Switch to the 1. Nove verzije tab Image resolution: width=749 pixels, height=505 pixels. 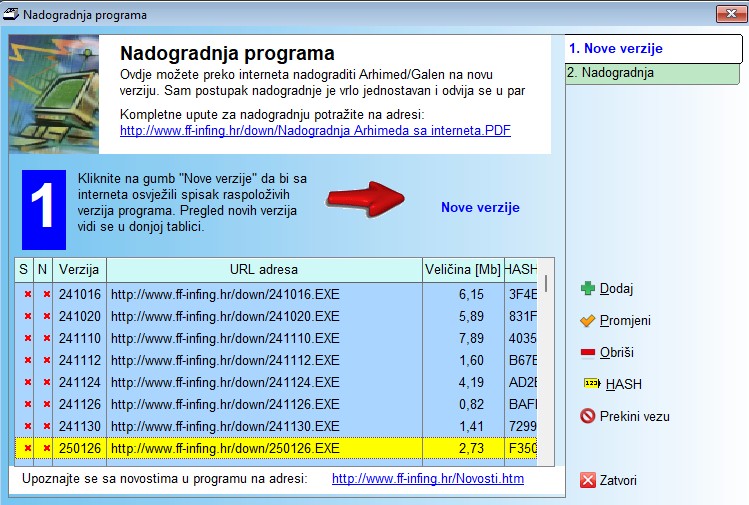[x=653, y=49]
